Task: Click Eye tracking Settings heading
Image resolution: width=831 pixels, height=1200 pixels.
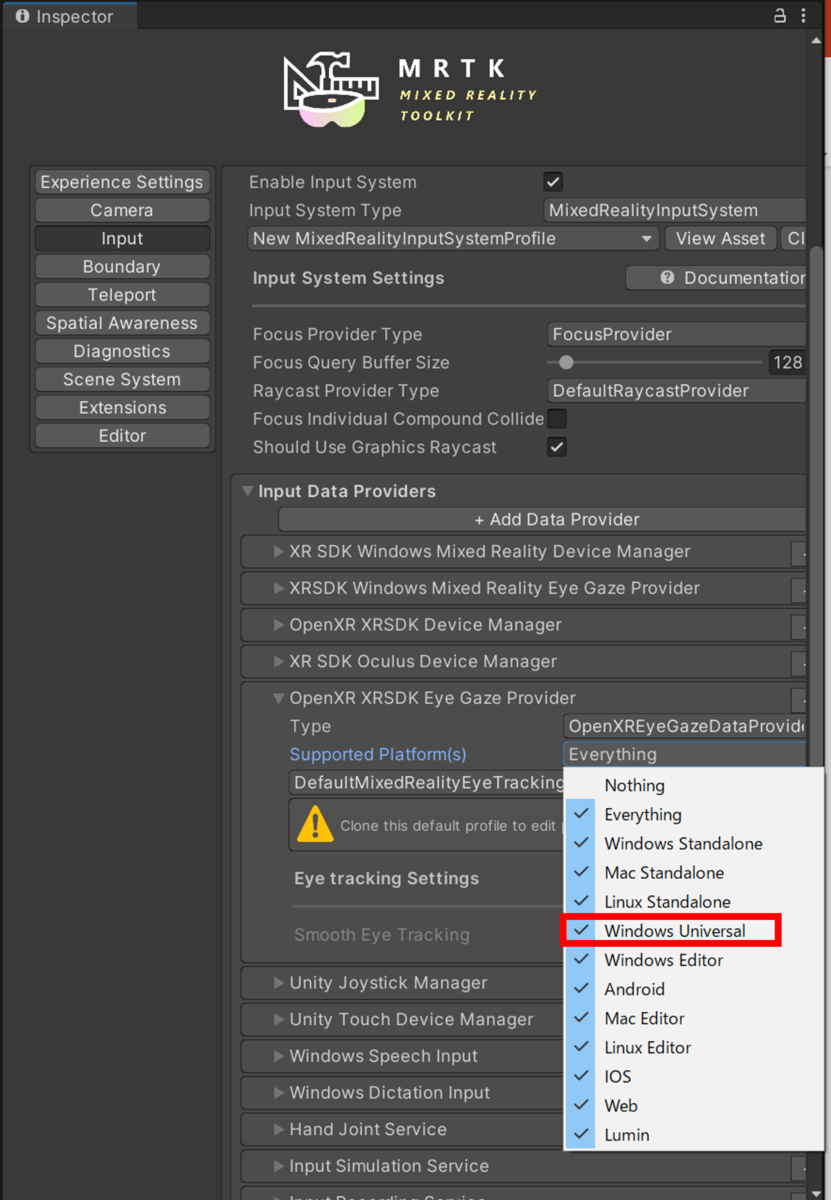Action: pyautogui.click(x=387, y=878)
